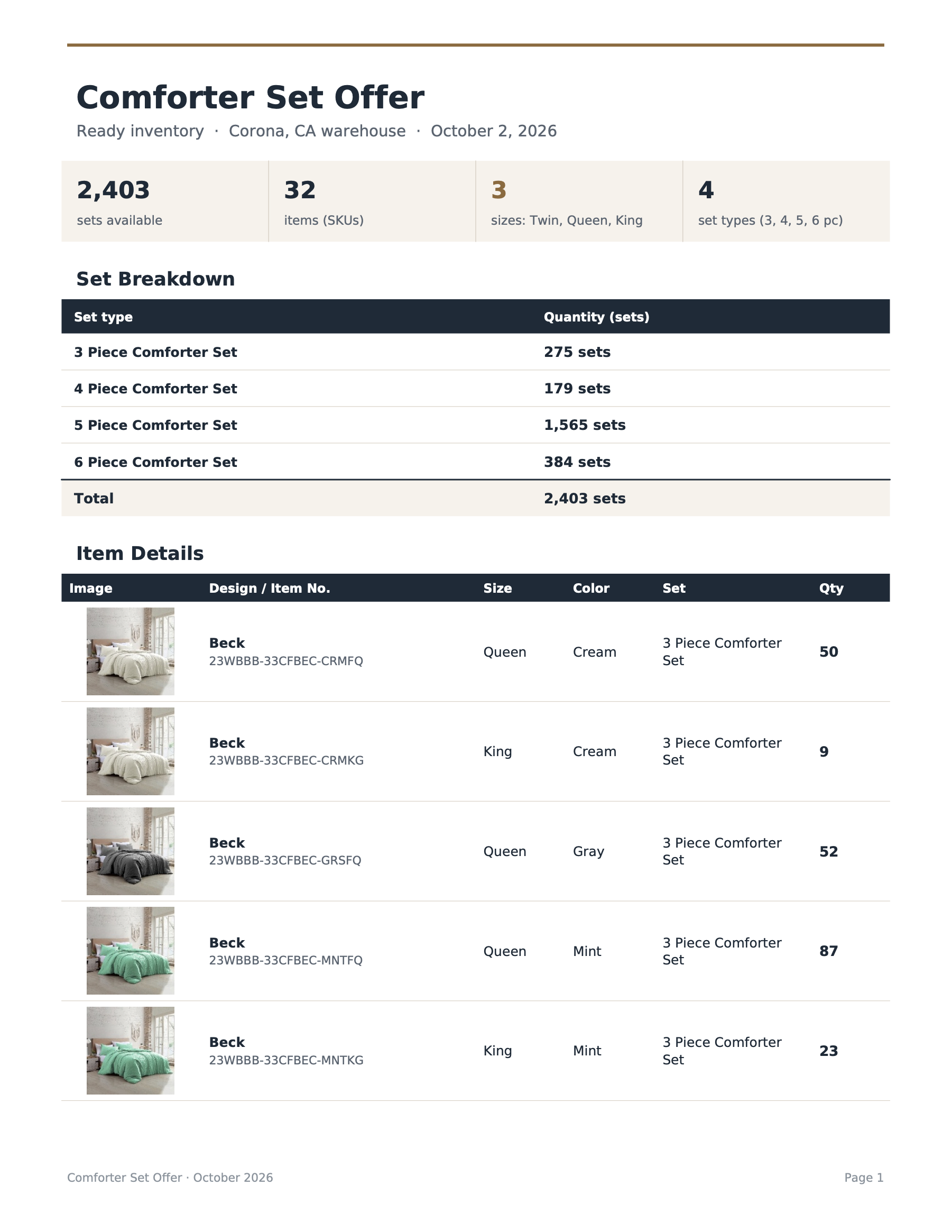
Task: Click the "Design / Item No." column header
Action: (x=270, y=589)
